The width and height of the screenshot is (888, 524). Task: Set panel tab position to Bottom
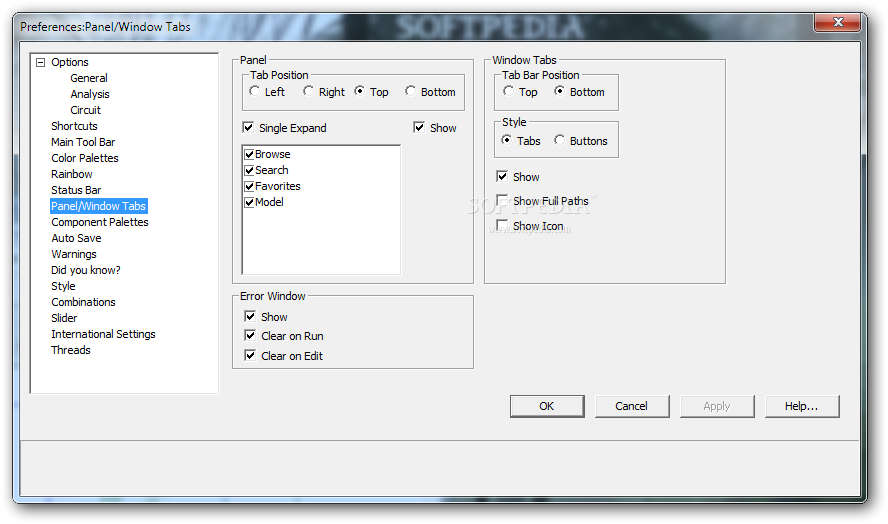click(x=411, y=91)
